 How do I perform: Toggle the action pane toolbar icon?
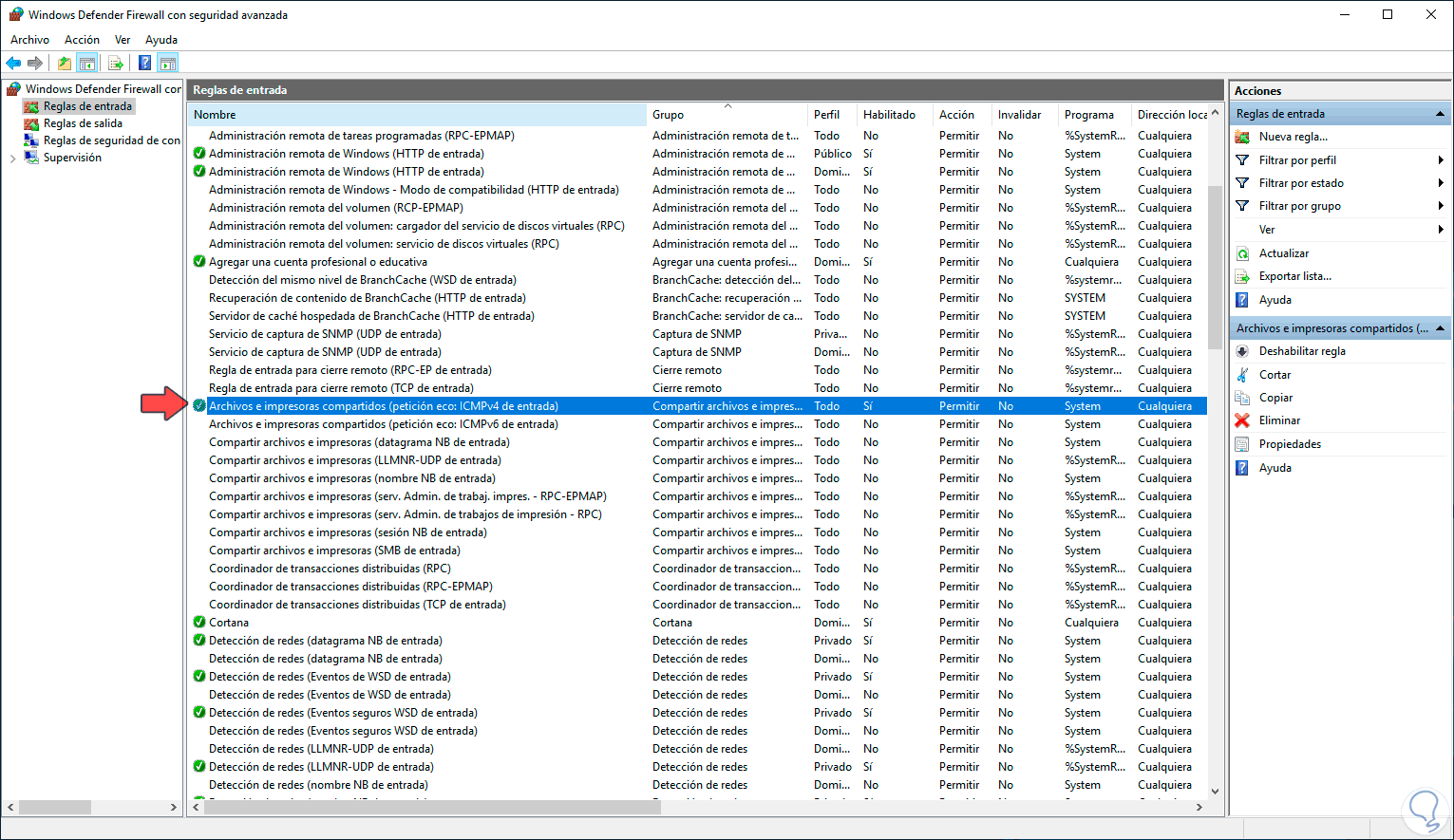point(168,64)
